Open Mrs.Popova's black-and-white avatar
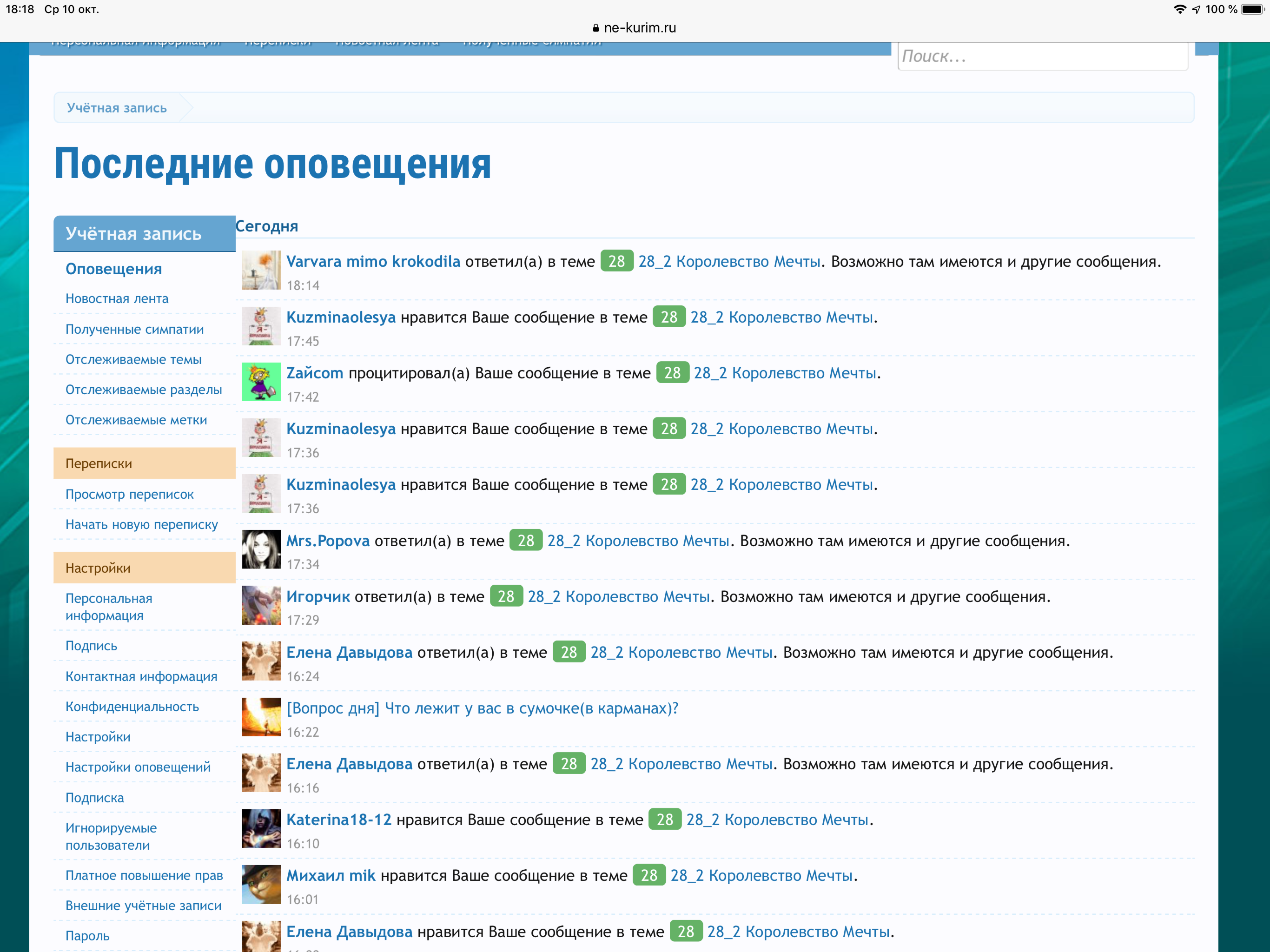 261,549
